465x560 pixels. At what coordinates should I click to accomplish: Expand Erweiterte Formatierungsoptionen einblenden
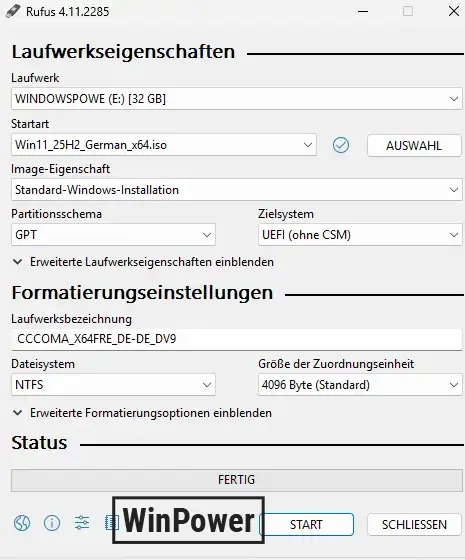click(x=142, y=413)
